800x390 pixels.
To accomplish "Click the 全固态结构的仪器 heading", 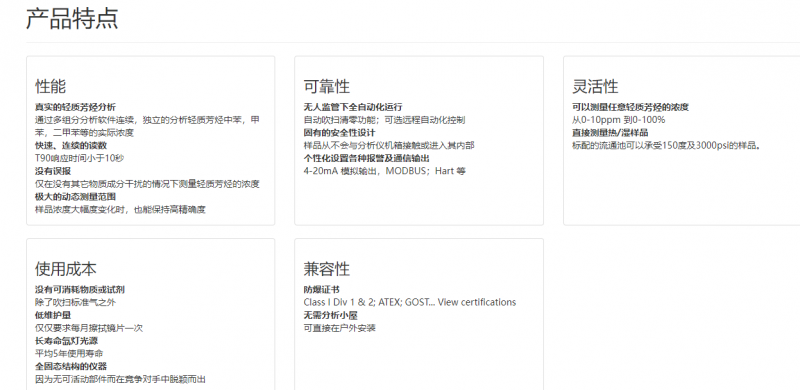I will 71,366.
